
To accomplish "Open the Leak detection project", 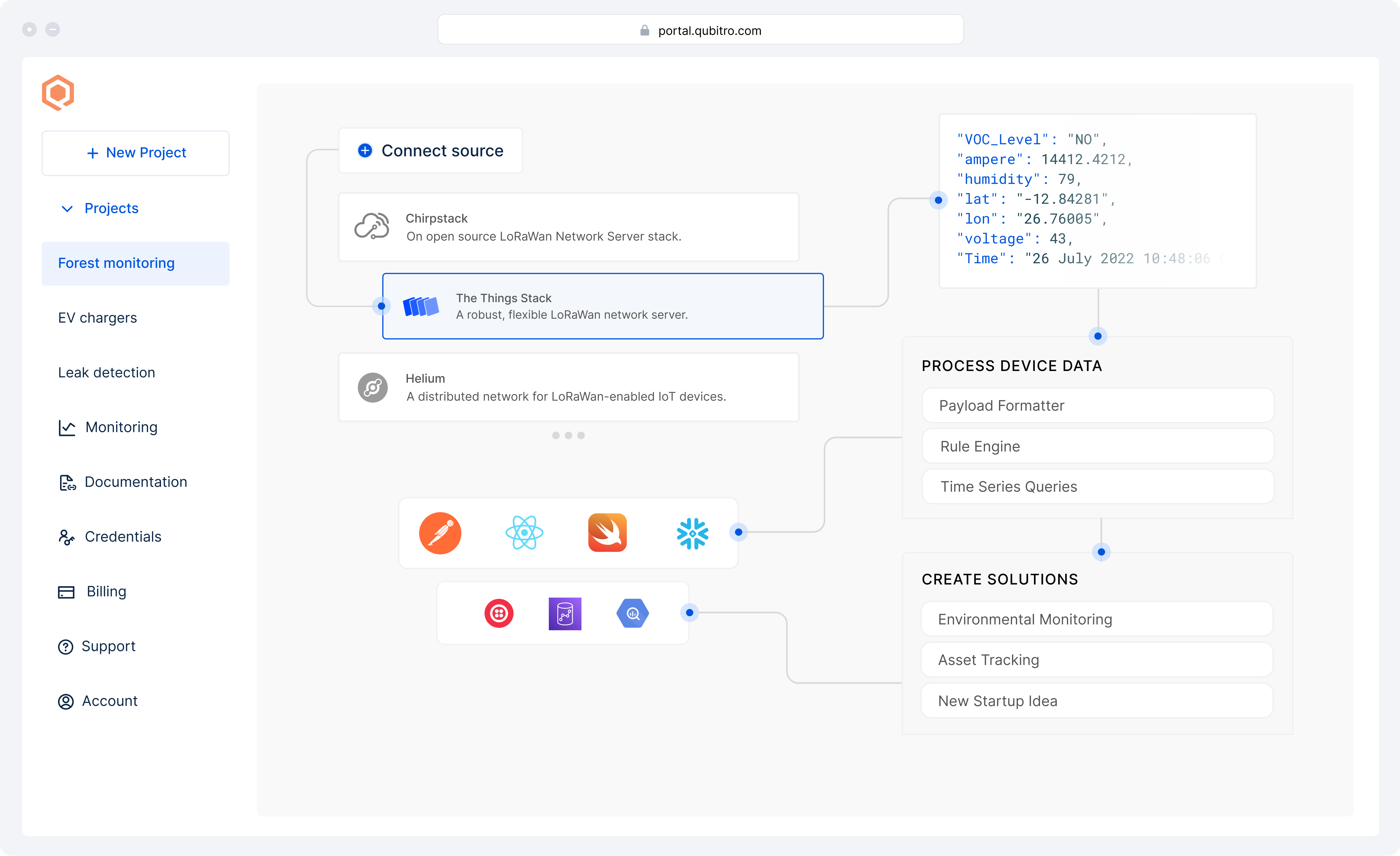I will point(106,373).
